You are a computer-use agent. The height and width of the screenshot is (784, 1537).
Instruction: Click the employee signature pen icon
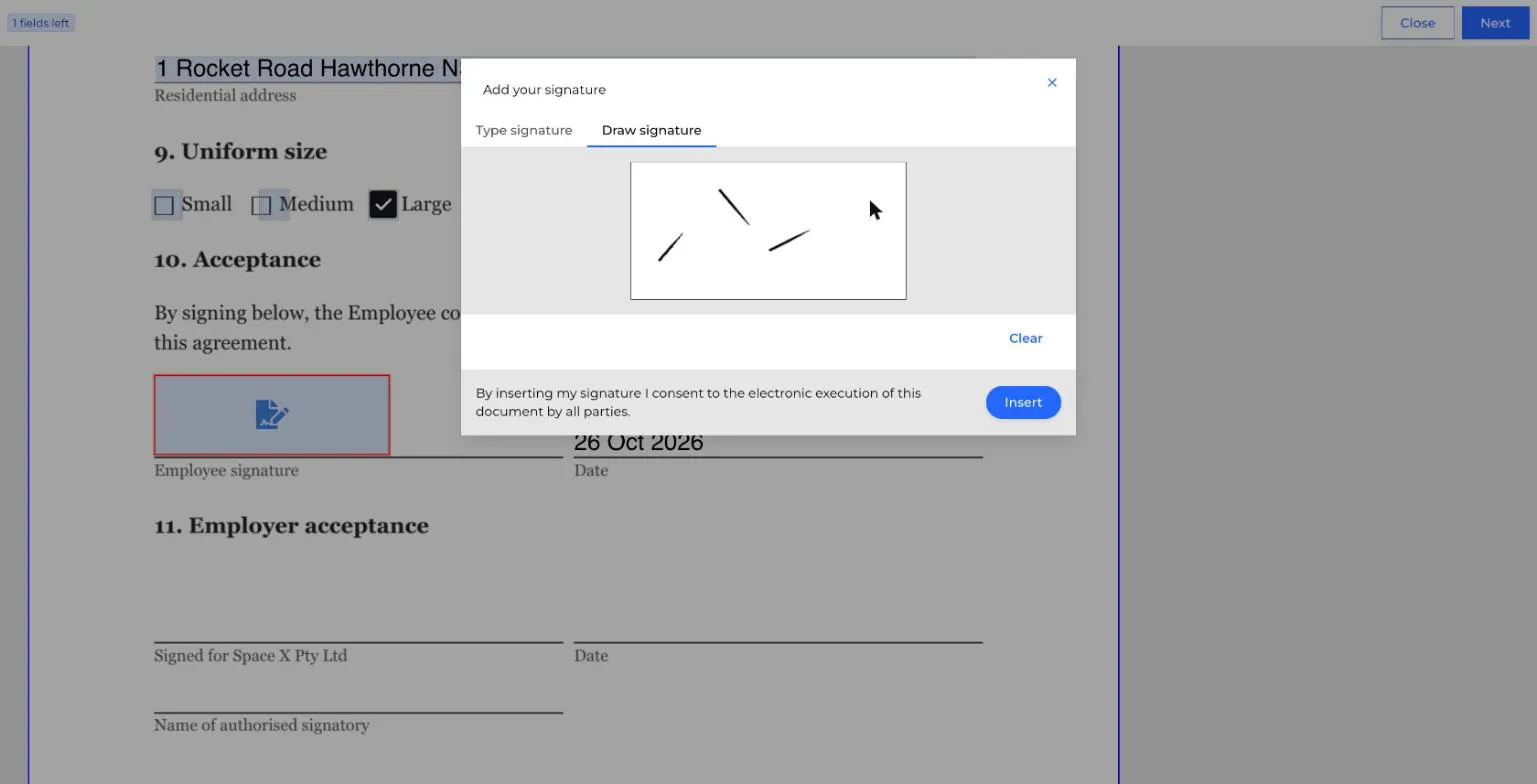[272, 414]
